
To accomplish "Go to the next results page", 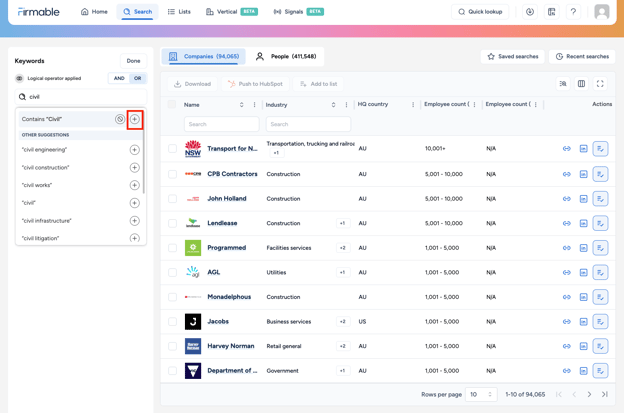I will [x=589, y=394].
